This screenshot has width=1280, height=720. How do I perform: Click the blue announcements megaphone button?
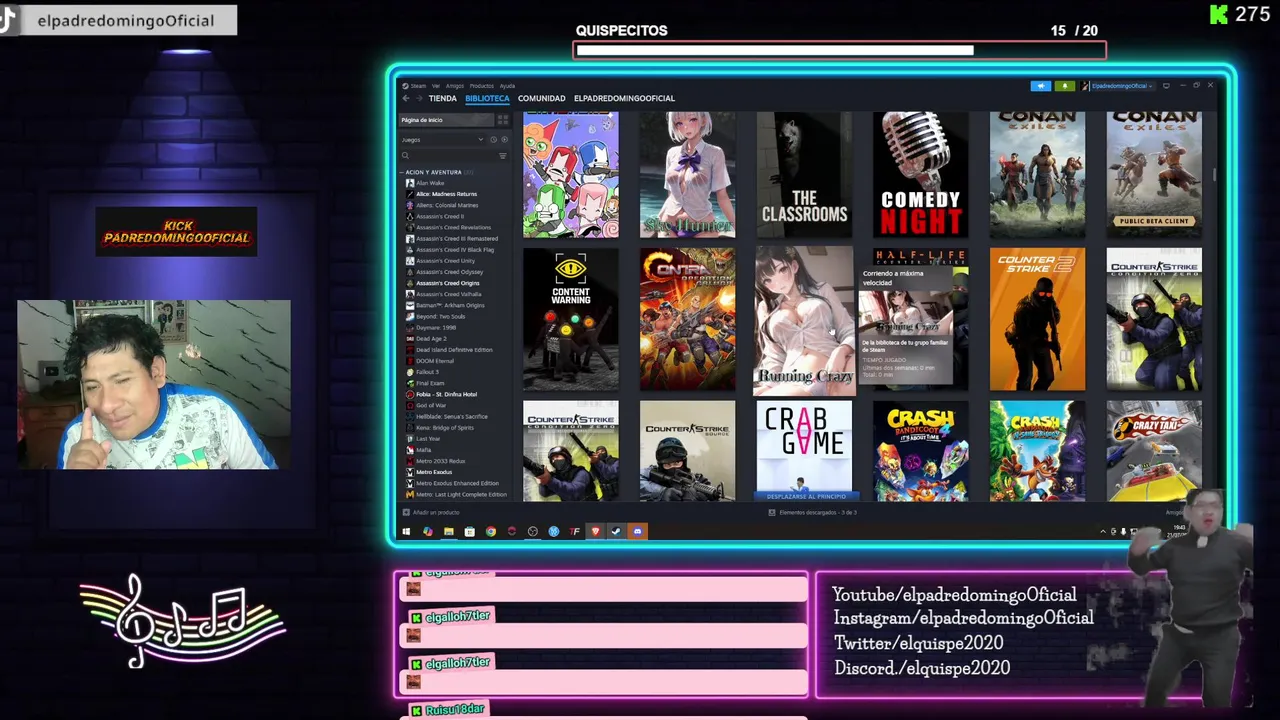click(x=1041, y=86)
